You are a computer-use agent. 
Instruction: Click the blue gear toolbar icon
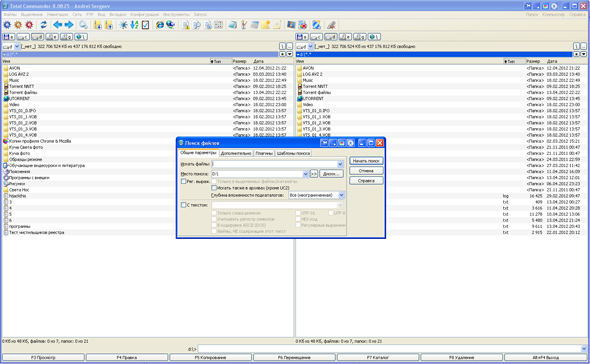coord(7,25)
